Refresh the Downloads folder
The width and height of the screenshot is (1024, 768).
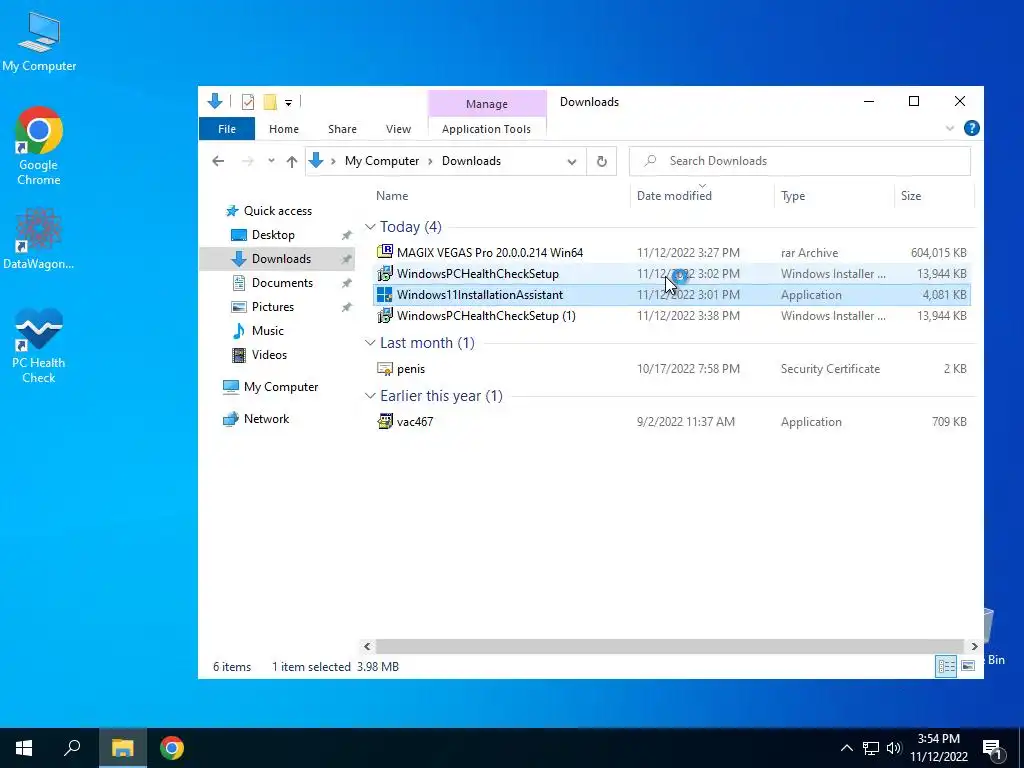[x=601, y=161]
